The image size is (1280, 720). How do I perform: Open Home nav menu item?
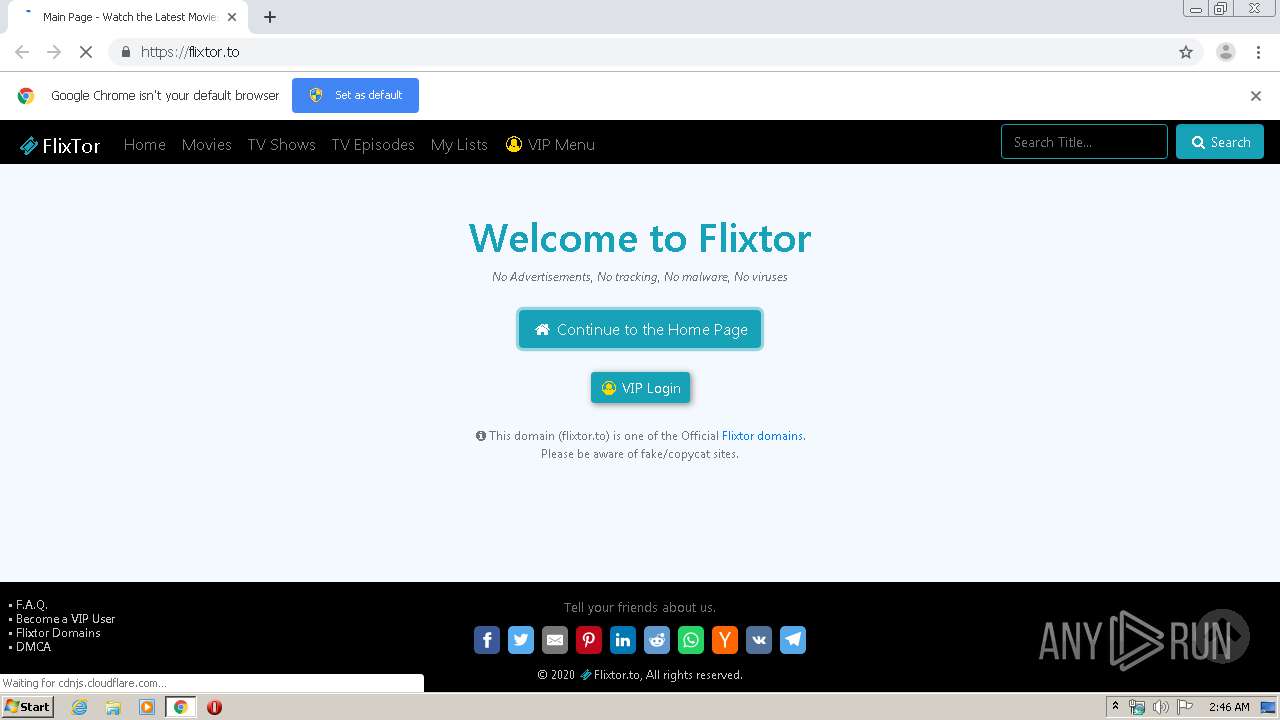click(x=145, y=145)
